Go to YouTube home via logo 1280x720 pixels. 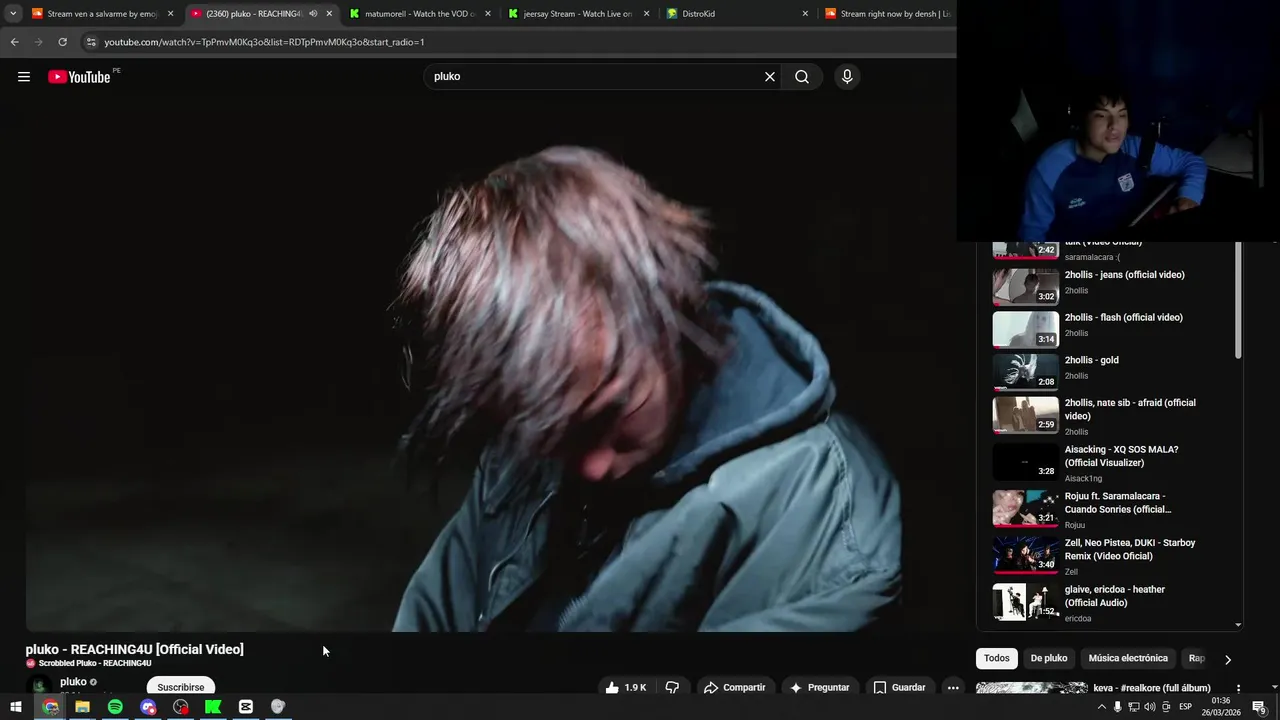pos(79,77)
